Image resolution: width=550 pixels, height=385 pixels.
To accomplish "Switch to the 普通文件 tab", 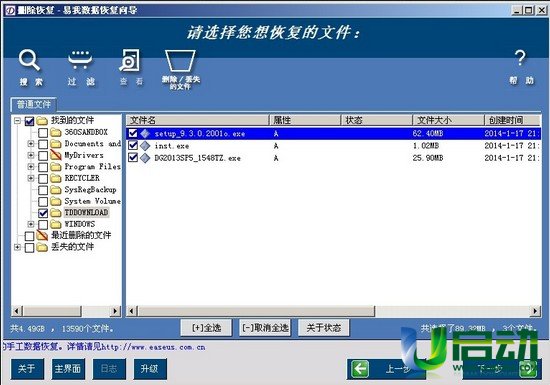I will click(34, 104).
